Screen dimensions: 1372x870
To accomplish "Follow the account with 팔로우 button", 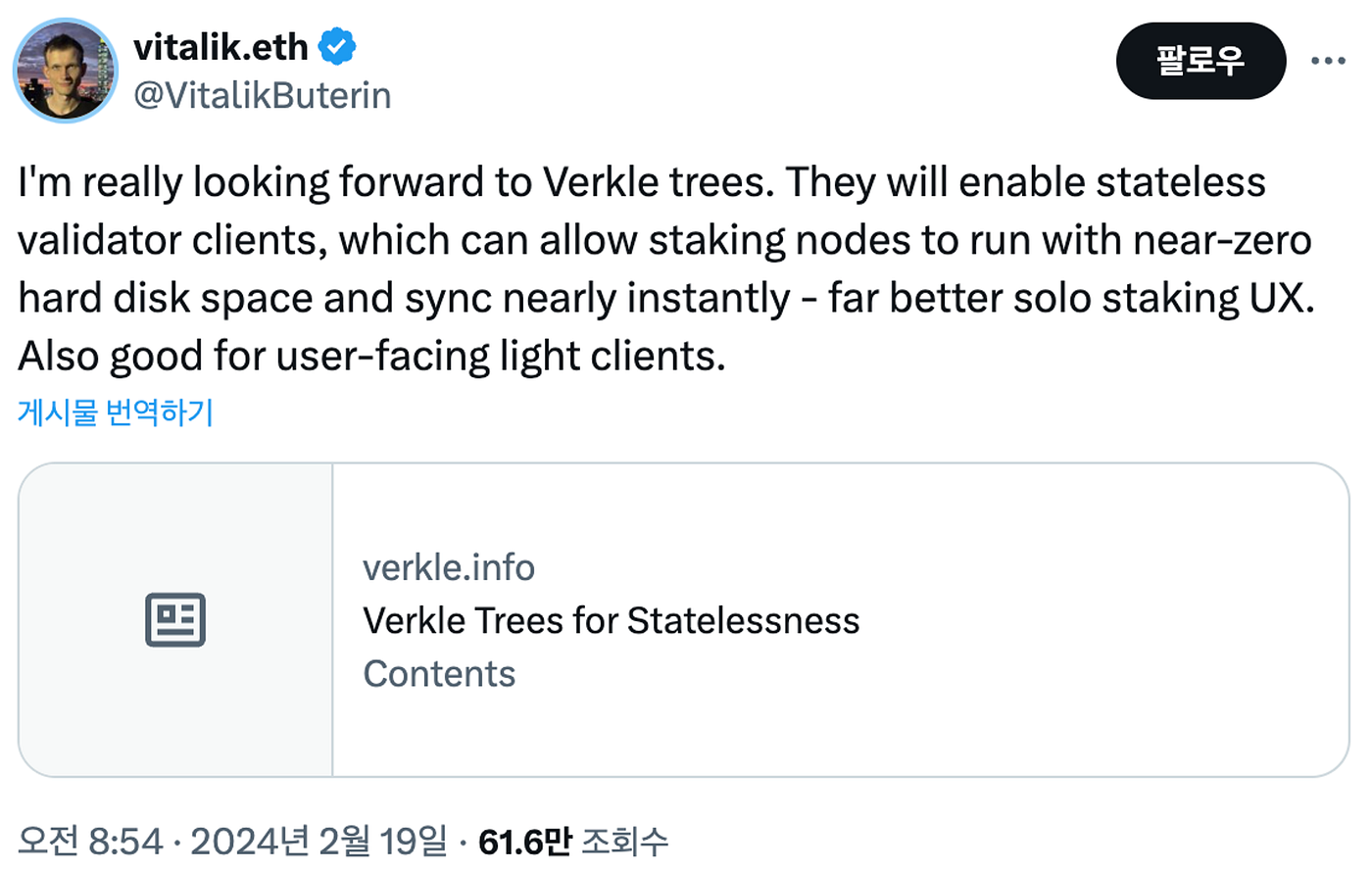I will pos(1200,61).
